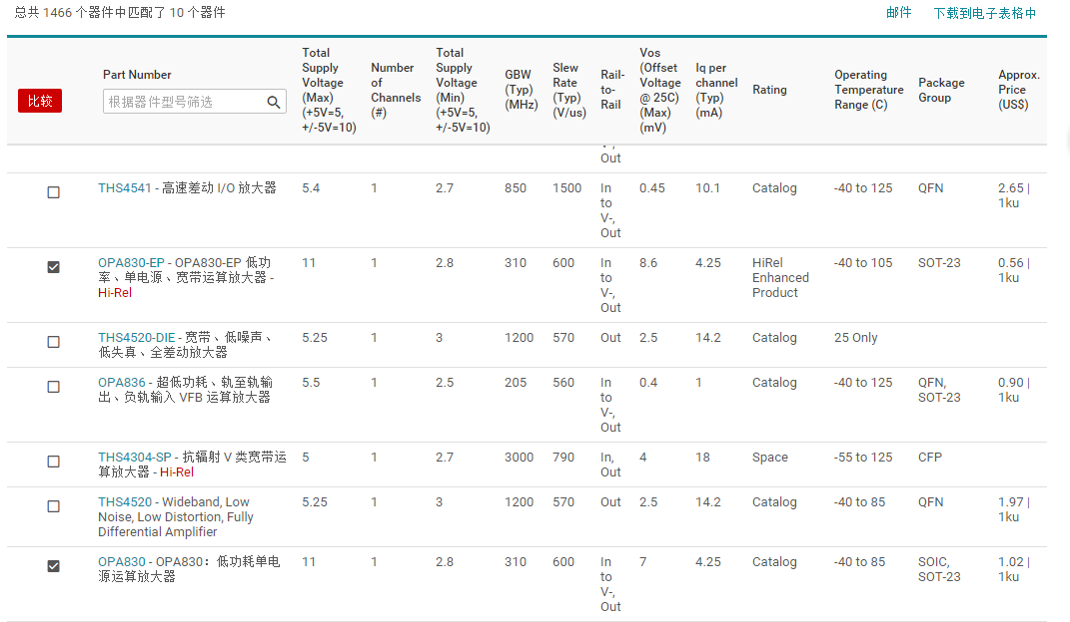Sort by Approx. Price (US$) header

click(x=1019, y=89)
